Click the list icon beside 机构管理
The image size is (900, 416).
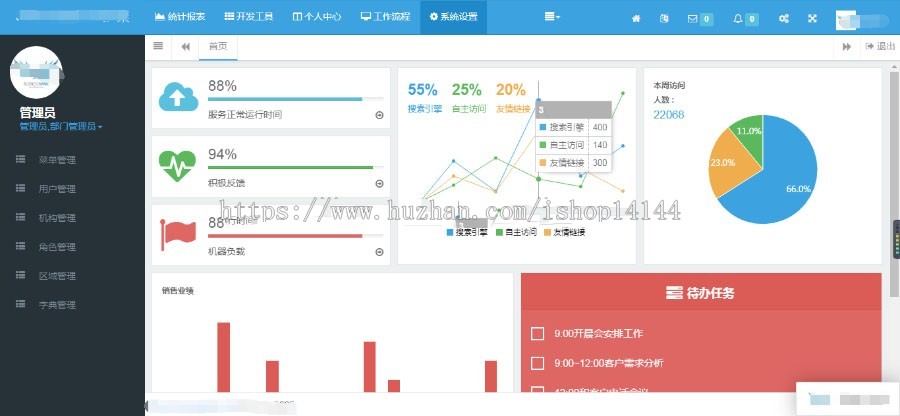coord(21,217)
